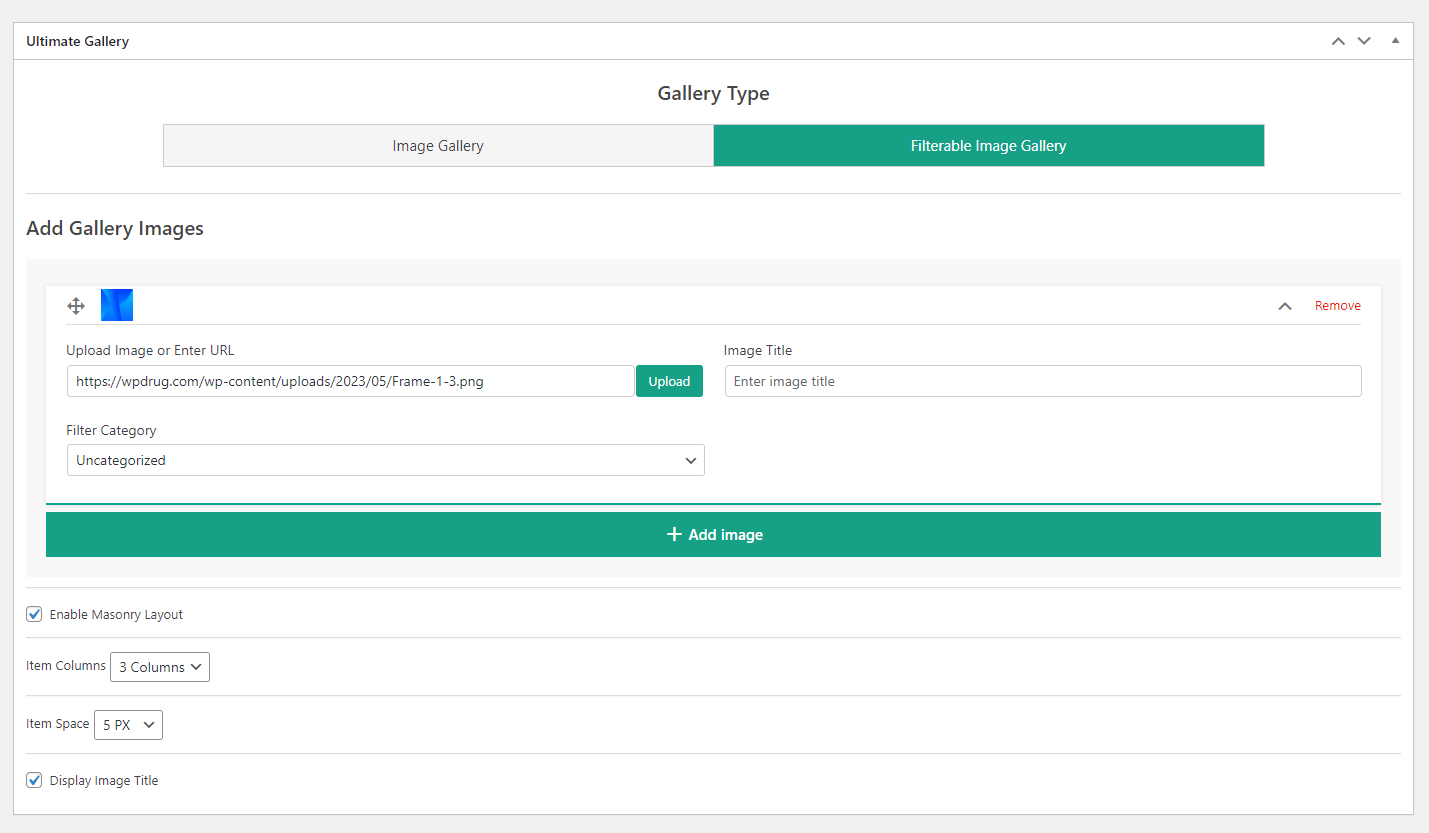Click the Add image button
This screenshot has height=833, width=1429.
[713, 535]
